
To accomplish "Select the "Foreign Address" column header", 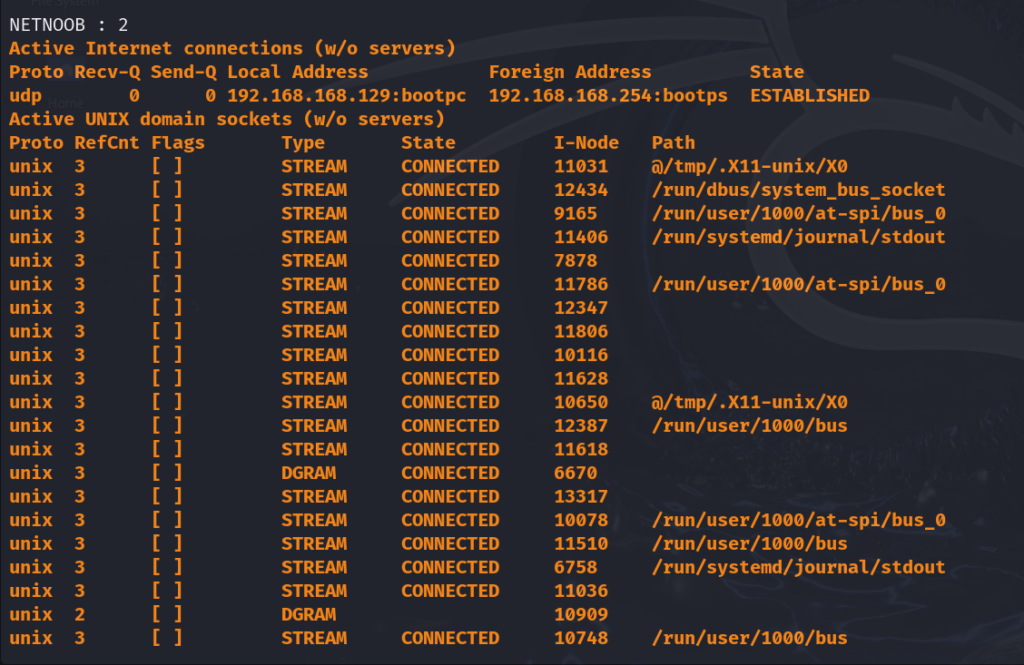I will (x=570, y=72).
